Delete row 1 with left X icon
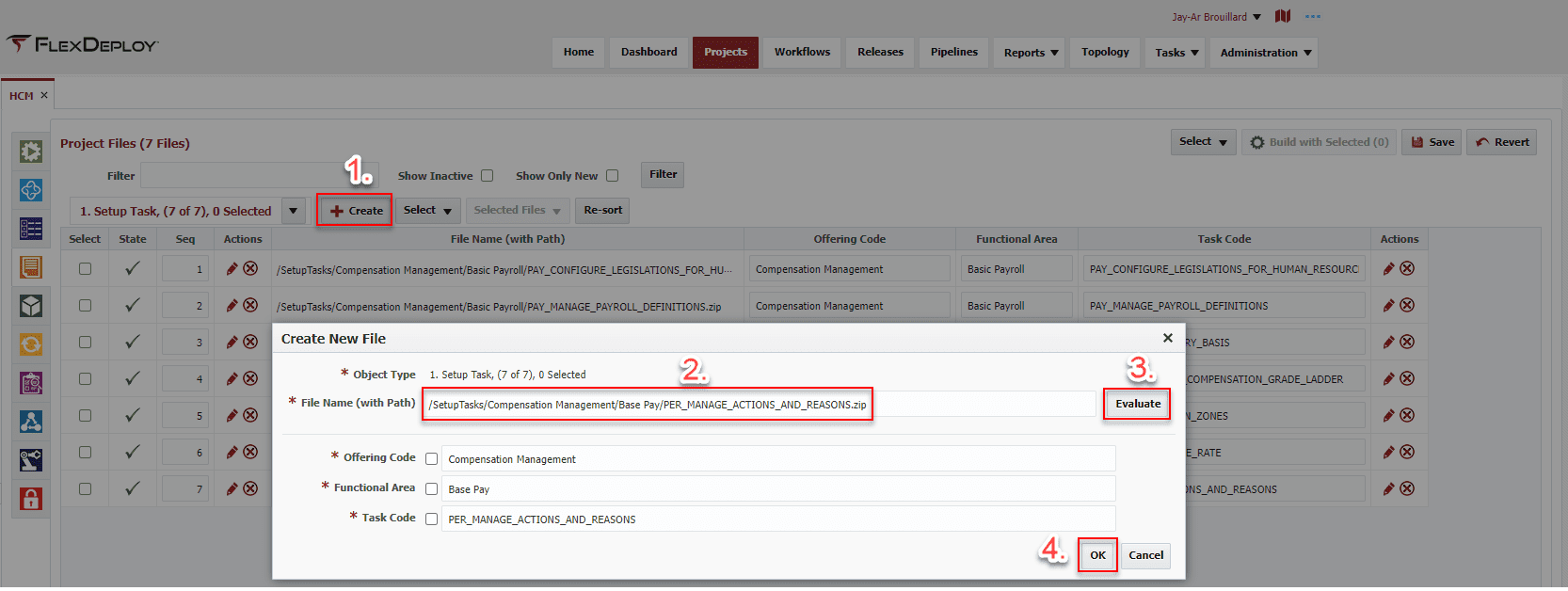Screen dimensions: 1568x591 [250, 269]
